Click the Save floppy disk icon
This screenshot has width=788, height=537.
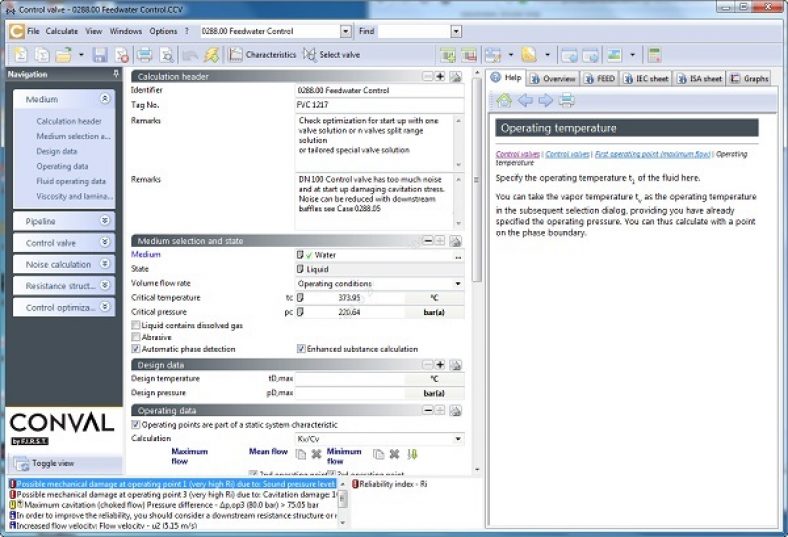[100, 55]
